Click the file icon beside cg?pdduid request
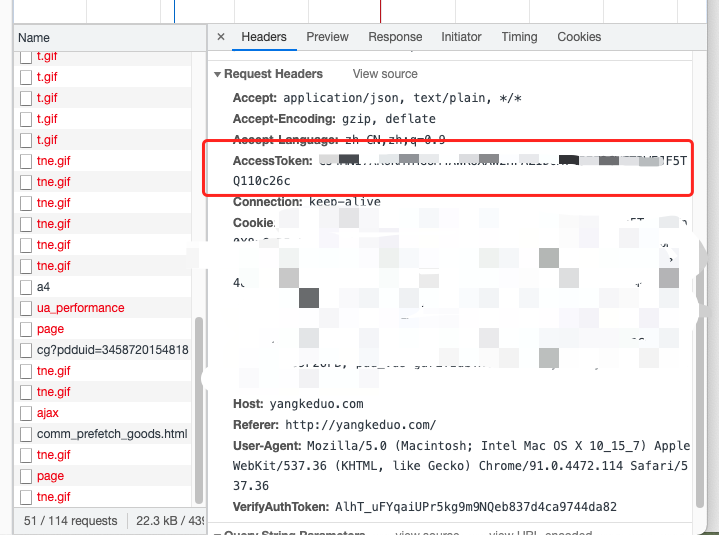The width and height of the screenshot is (719, 535). [x=27, y=350]
